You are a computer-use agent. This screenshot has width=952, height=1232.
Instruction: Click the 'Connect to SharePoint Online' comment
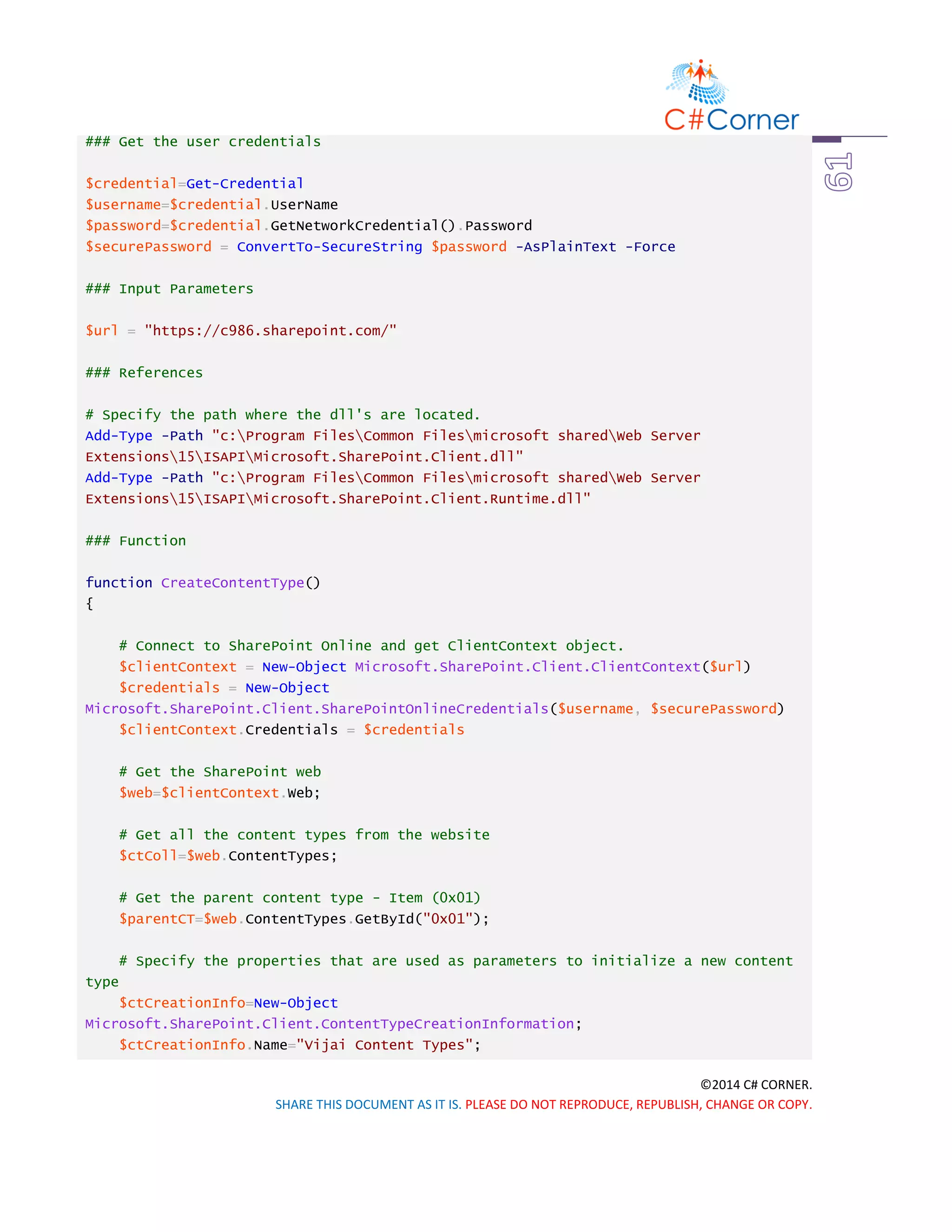(371, 646)
